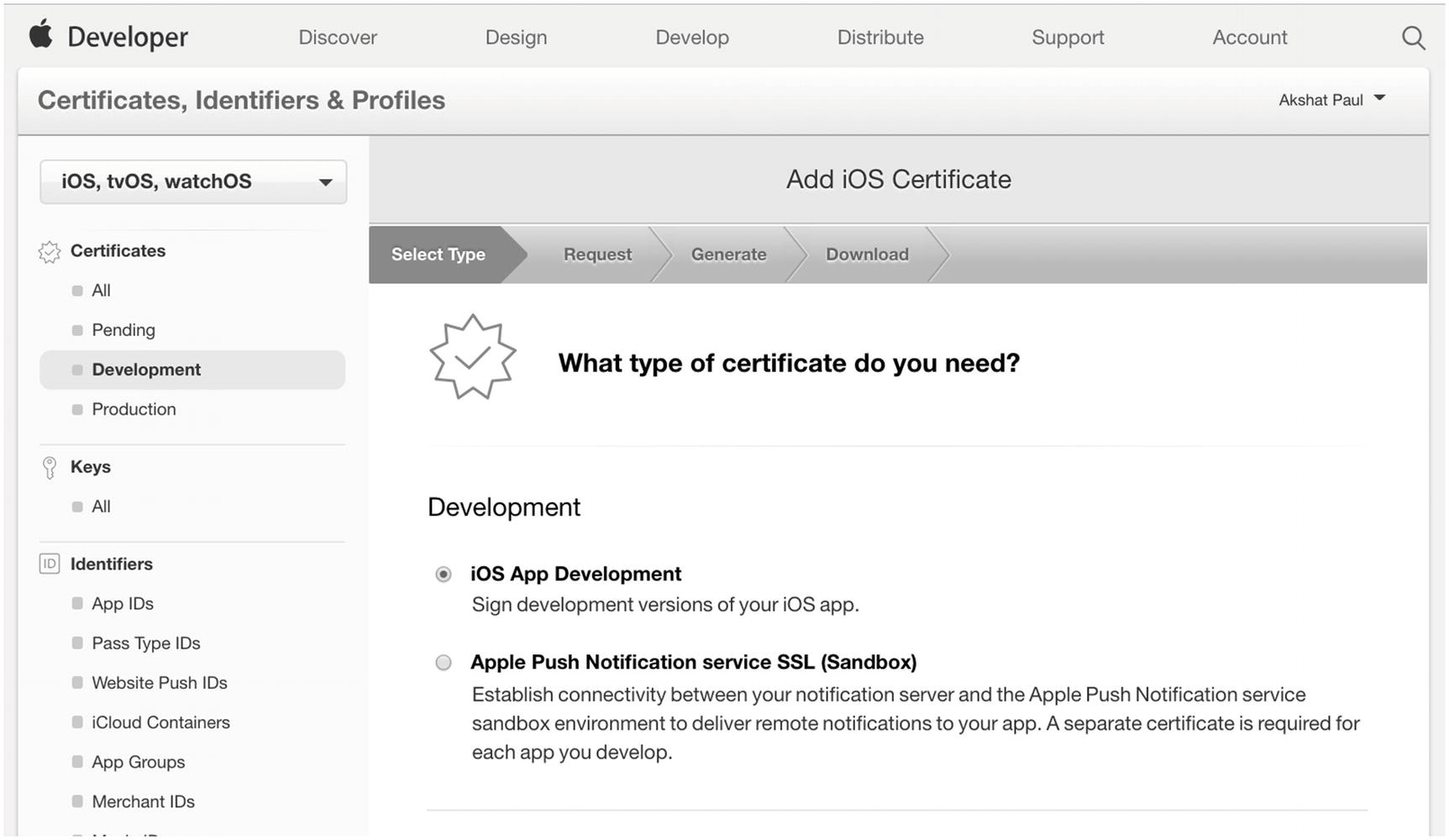
Task: Open App IDs under Identifiers
Action: (x=123, y=604)
